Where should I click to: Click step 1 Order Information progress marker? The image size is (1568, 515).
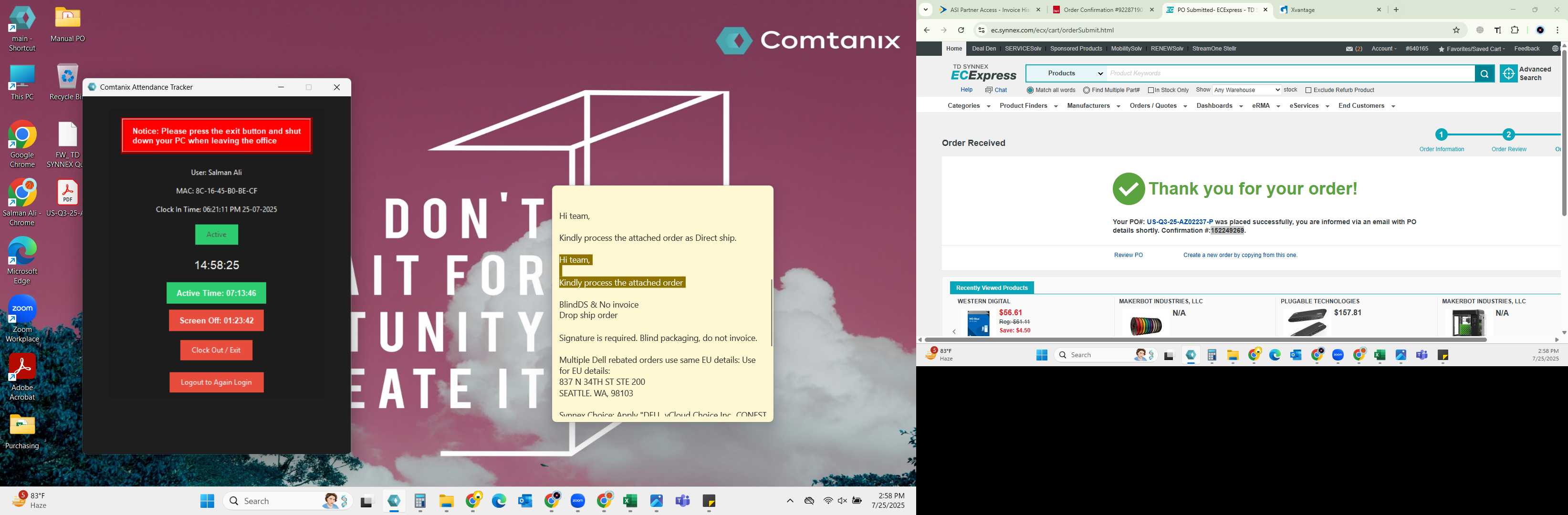[x=1441, y=134]
